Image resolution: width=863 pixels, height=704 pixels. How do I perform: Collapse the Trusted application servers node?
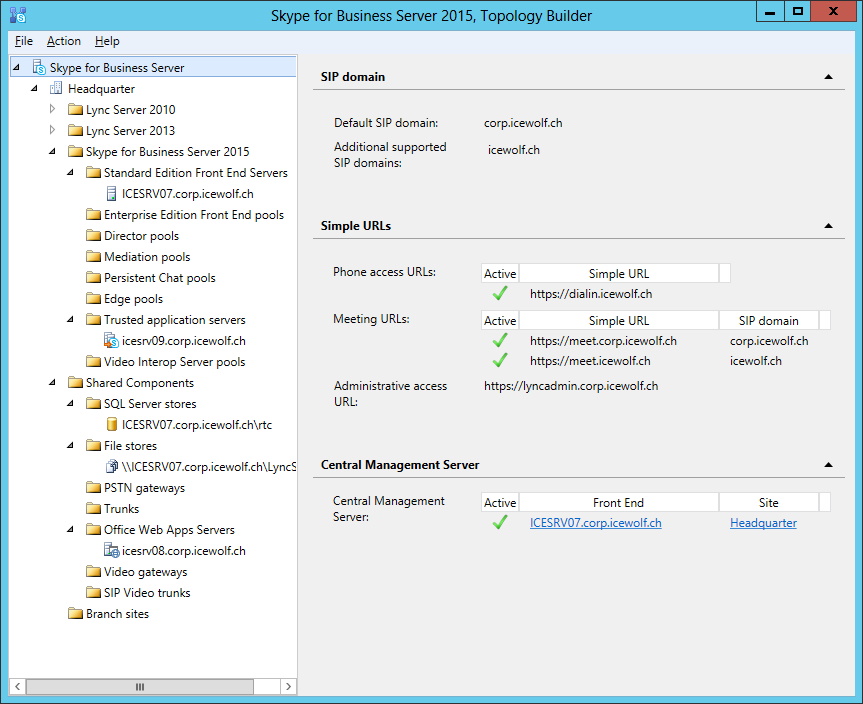[x=71, y=319]
